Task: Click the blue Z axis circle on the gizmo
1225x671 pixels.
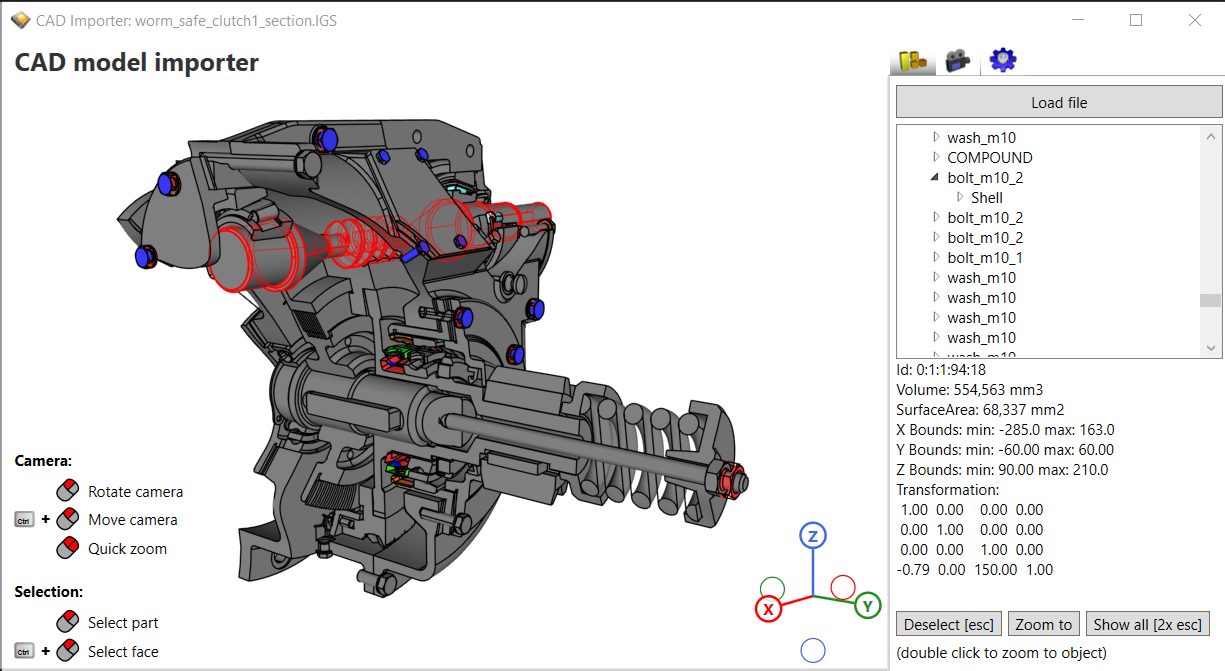Action: click(812, 535)
